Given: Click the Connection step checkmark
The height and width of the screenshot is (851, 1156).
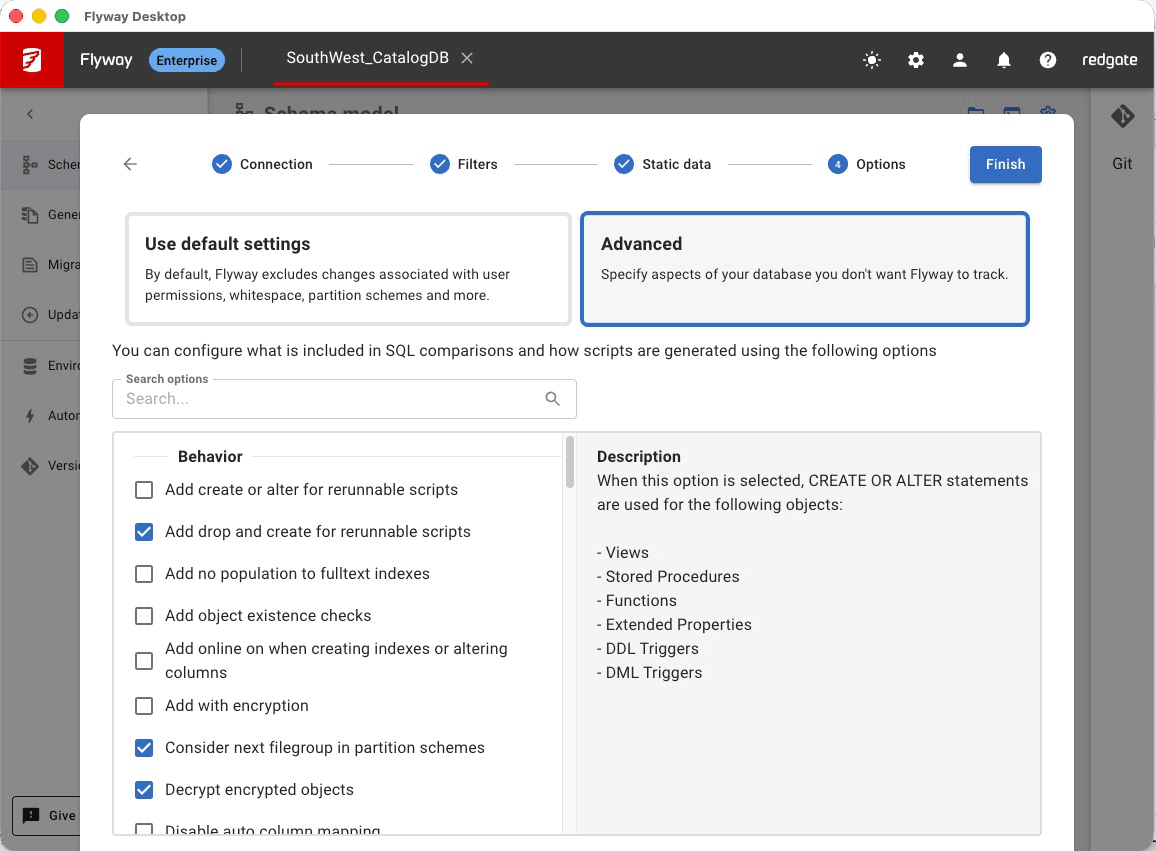Looking at the screenshot, I should coord(222,164).
